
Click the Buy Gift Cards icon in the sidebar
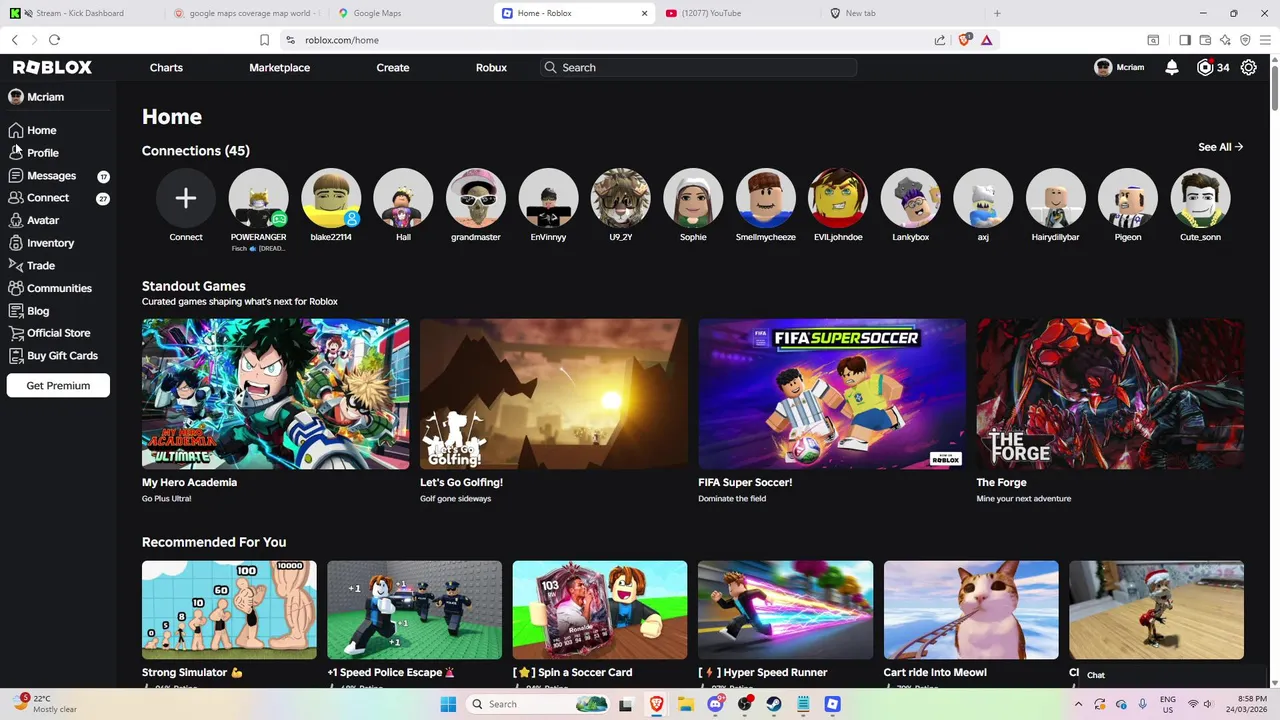click(x=16, y=356)
